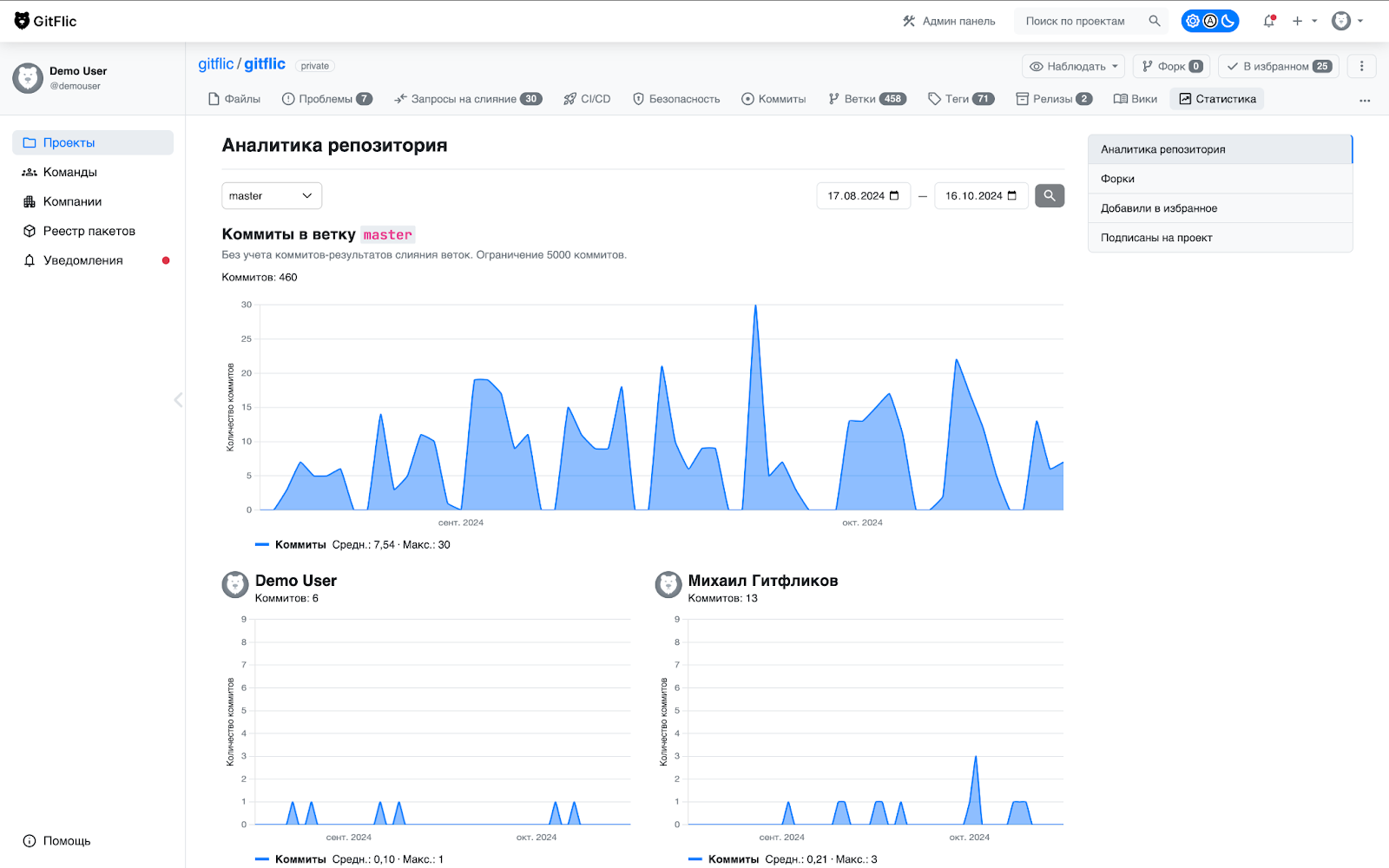Viewport: 1389px width, 868px height.
Task: Click the private visibility badge
Action: pyautogui.click(x=315, y=66)
